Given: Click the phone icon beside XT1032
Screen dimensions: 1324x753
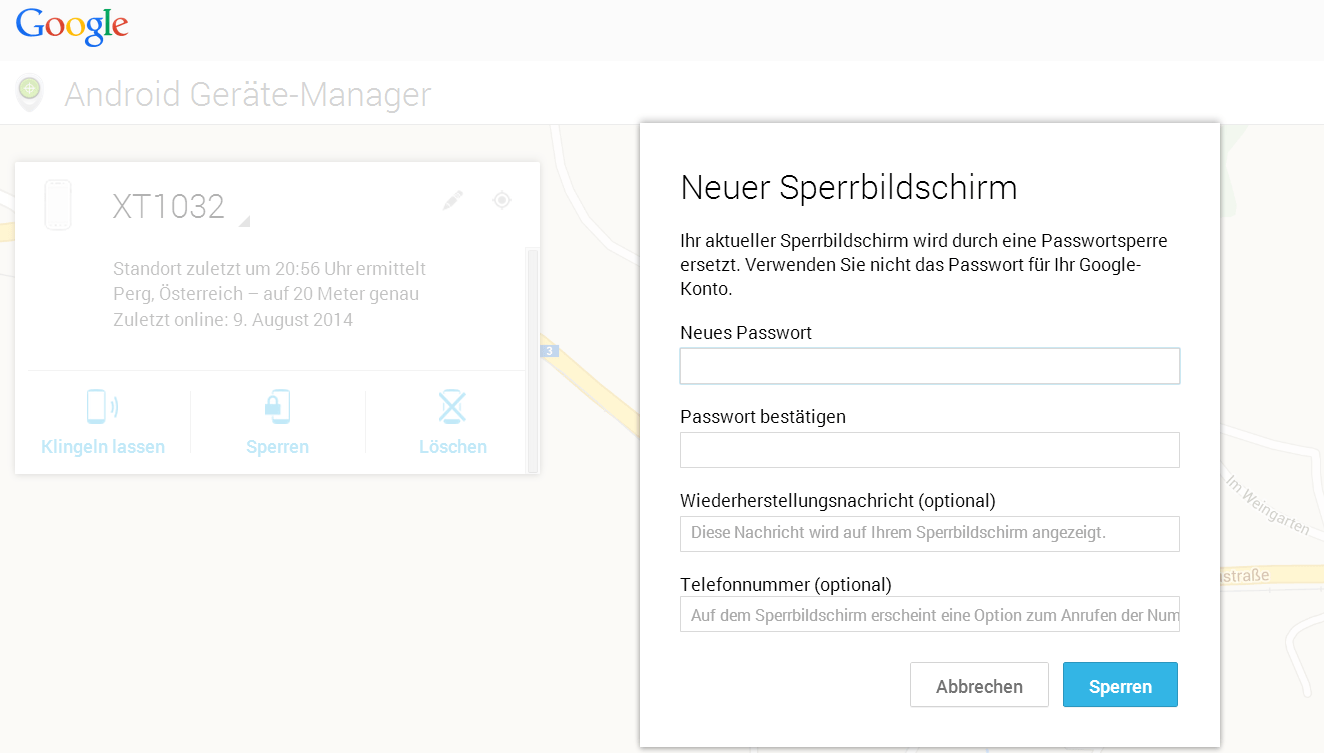Looking at the screenshot, I should [x=58, y=205].
